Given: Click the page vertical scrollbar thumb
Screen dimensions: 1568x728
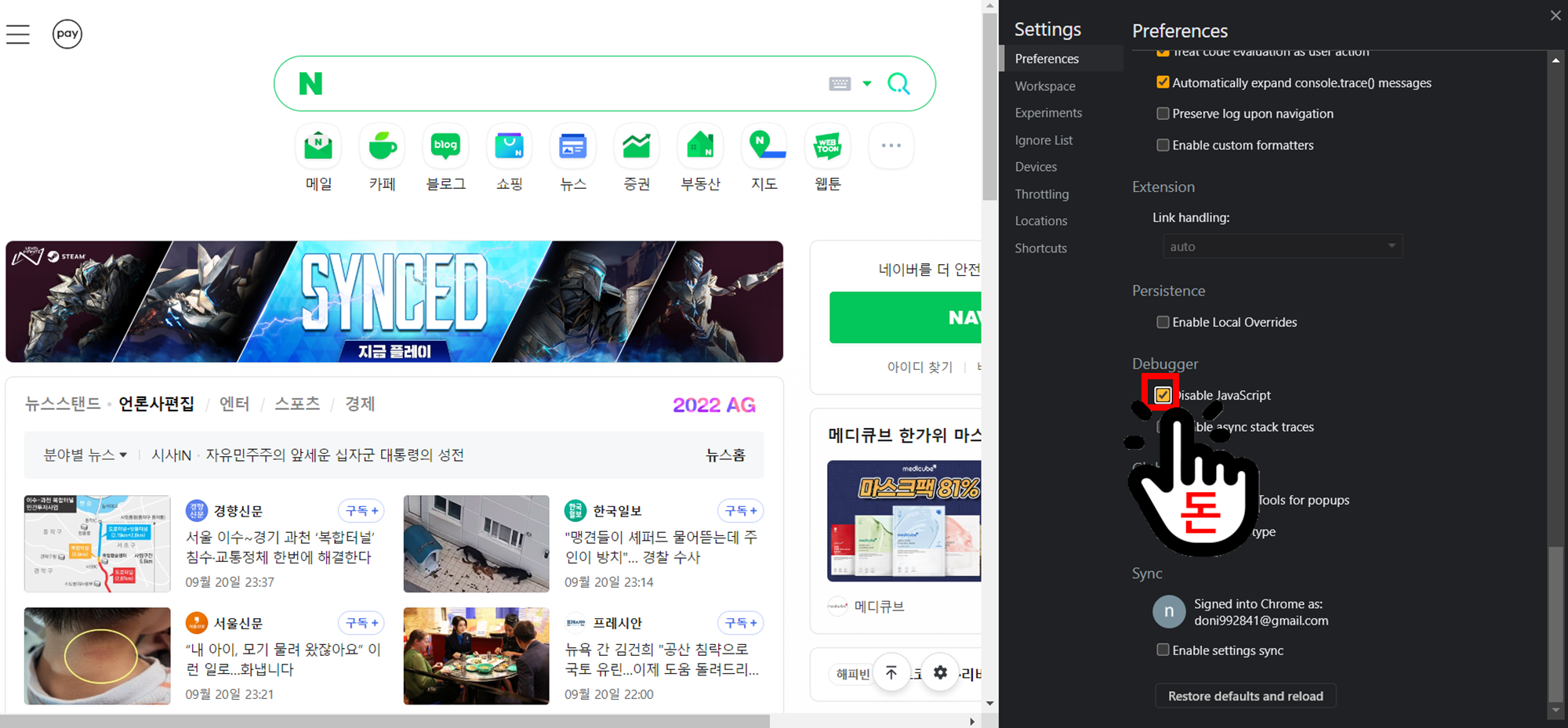Looking at the screenshot, I should click(990, 107).
